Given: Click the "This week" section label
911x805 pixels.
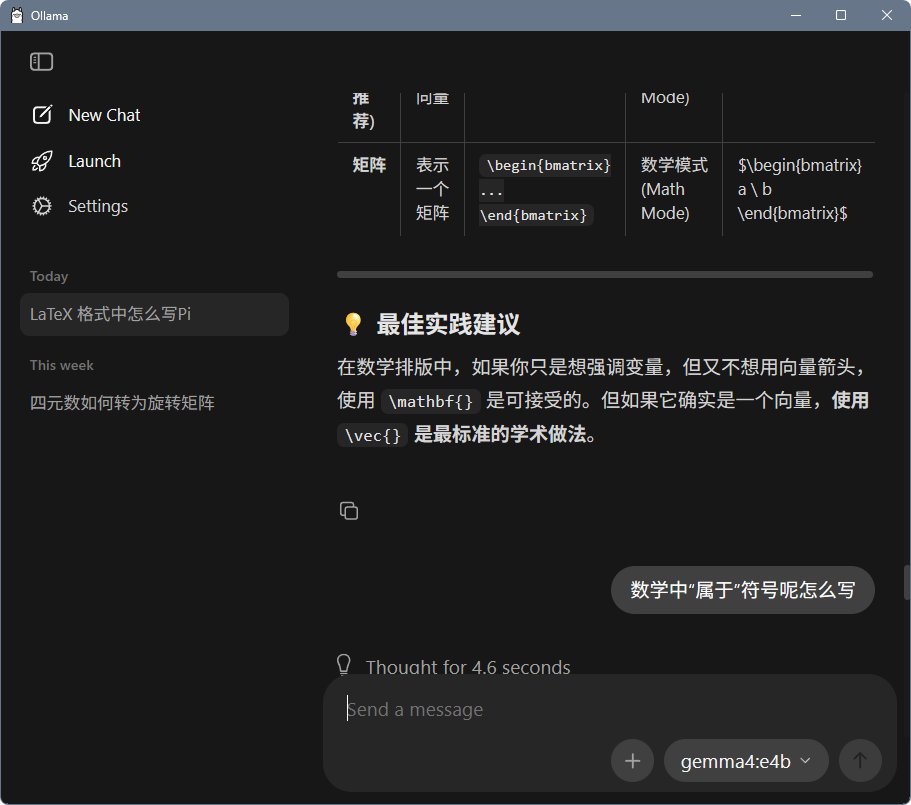Looking at the screenshot, I should [62, 365].
